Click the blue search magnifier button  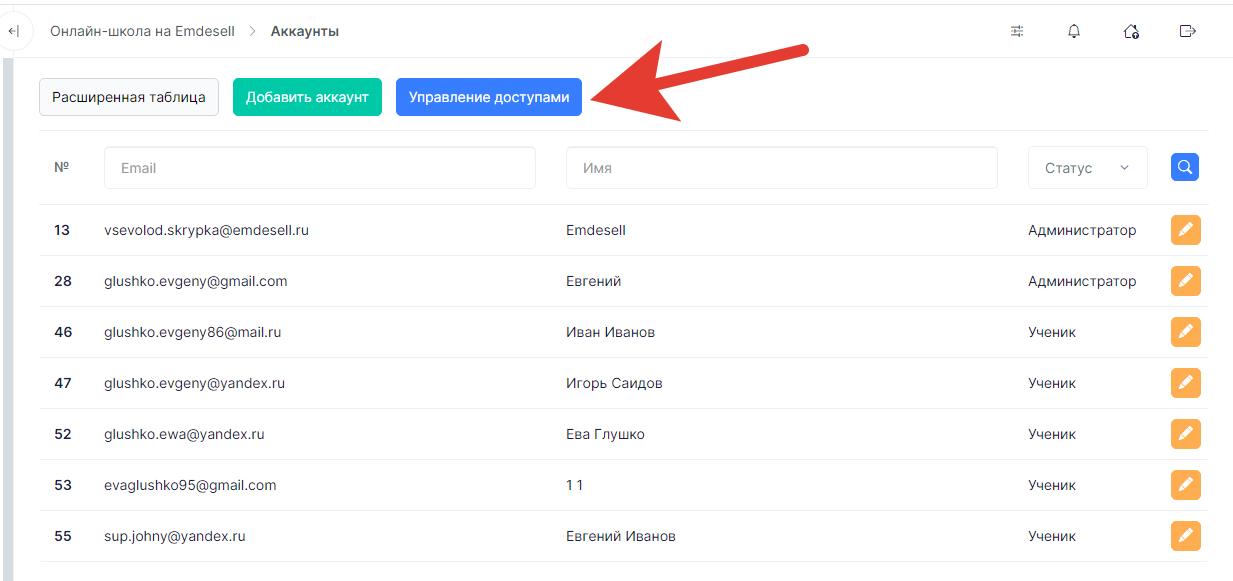point(1185,167)
